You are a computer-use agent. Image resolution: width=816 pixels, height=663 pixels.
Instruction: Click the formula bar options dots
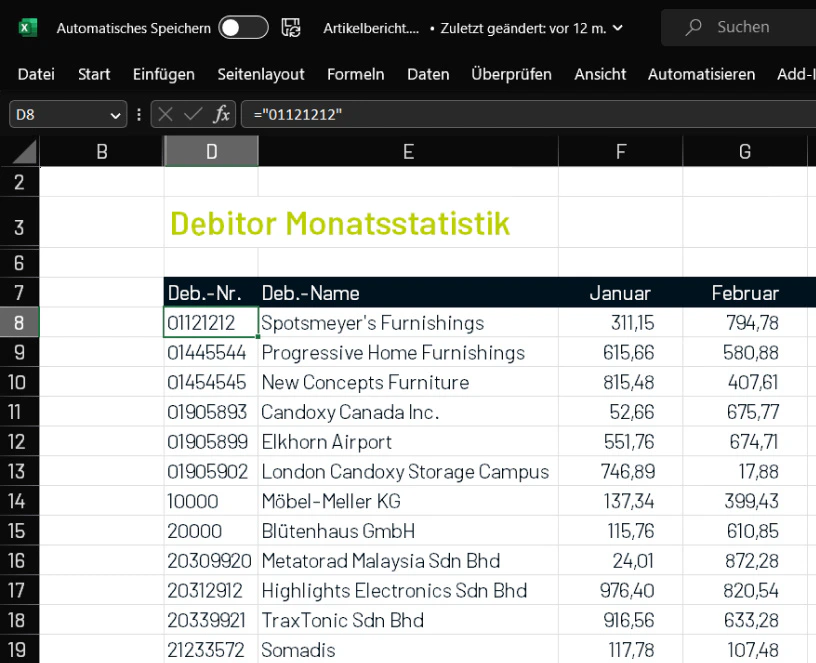click(138, 114)
